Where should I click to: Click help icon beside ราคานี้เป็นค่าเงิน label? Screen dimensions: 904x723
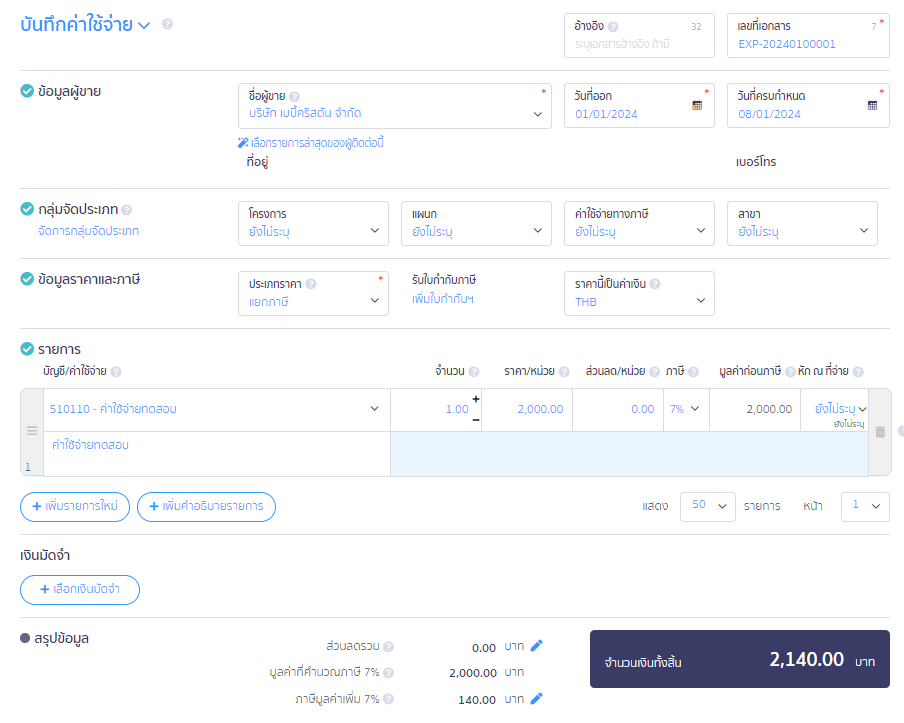[655, 284]
